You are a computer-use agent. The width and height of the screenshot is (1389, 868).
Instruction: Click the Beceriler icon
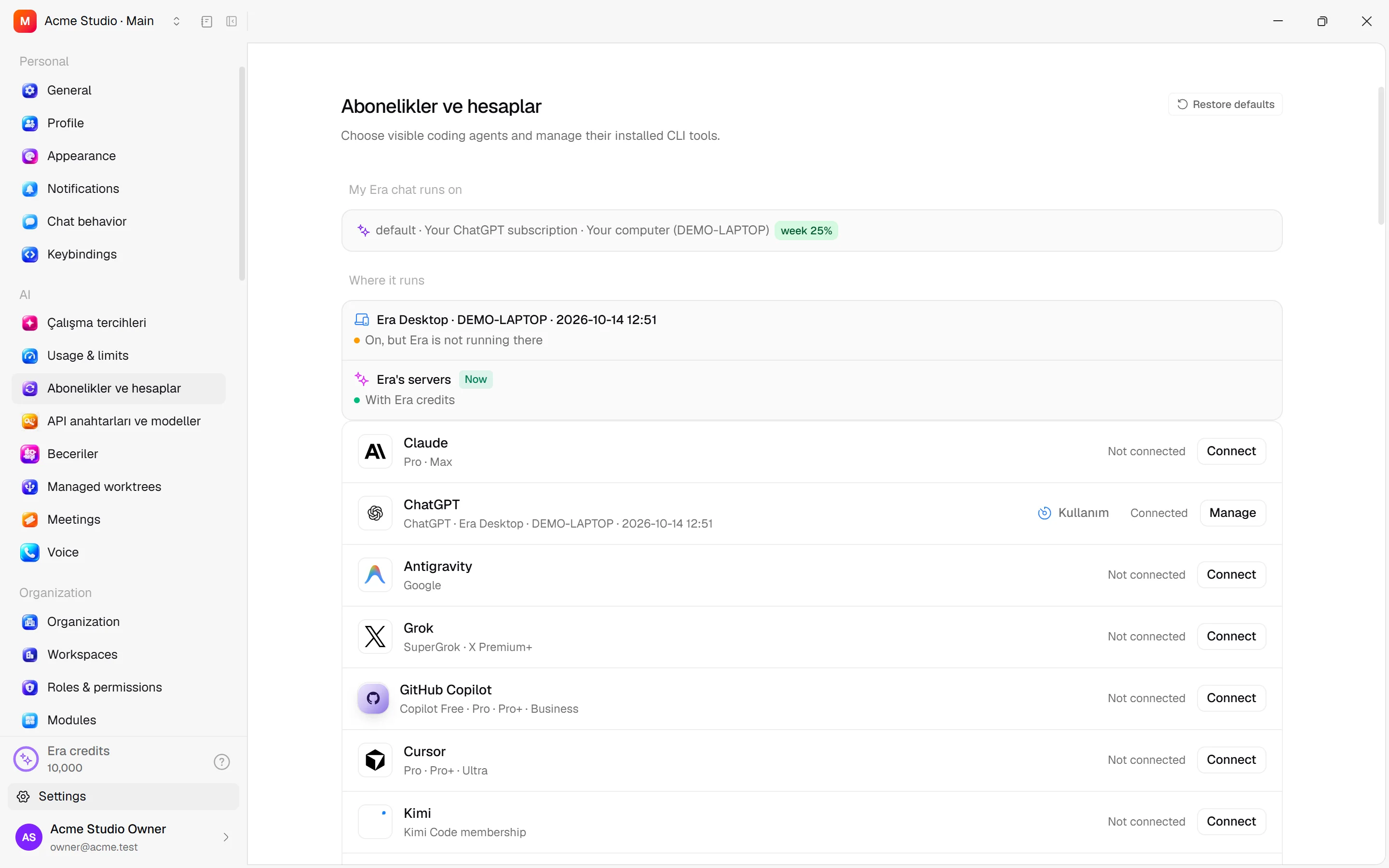(x=30, y=453)
